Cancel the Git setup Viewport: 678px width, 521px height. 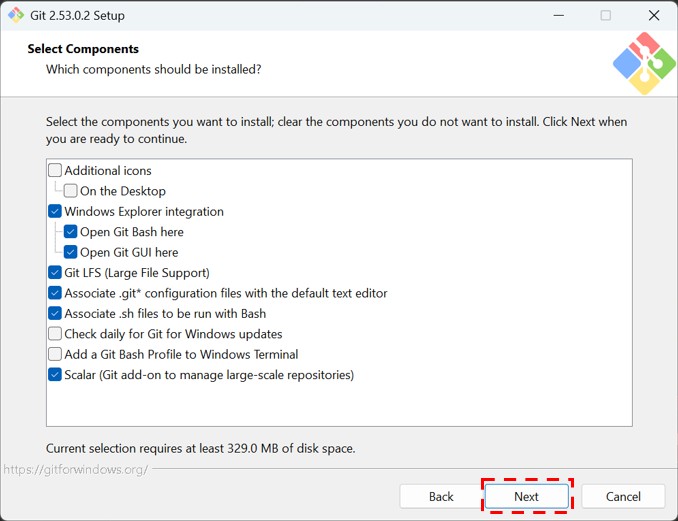623,497
